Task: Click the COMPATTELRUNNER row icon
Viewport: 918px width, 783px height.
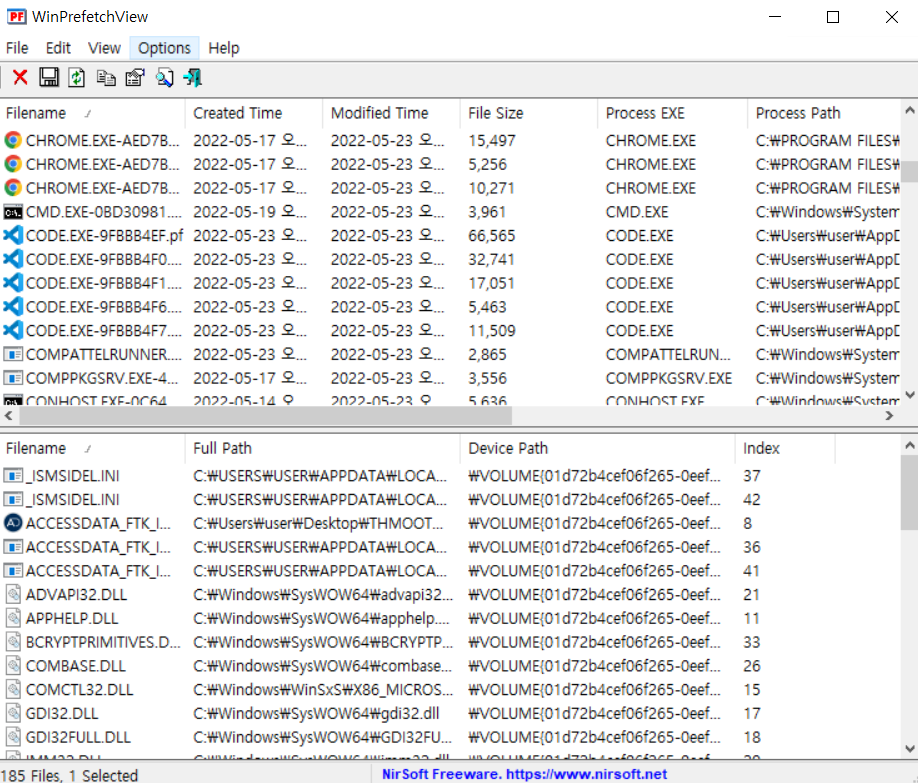Action: coord(13,354)
